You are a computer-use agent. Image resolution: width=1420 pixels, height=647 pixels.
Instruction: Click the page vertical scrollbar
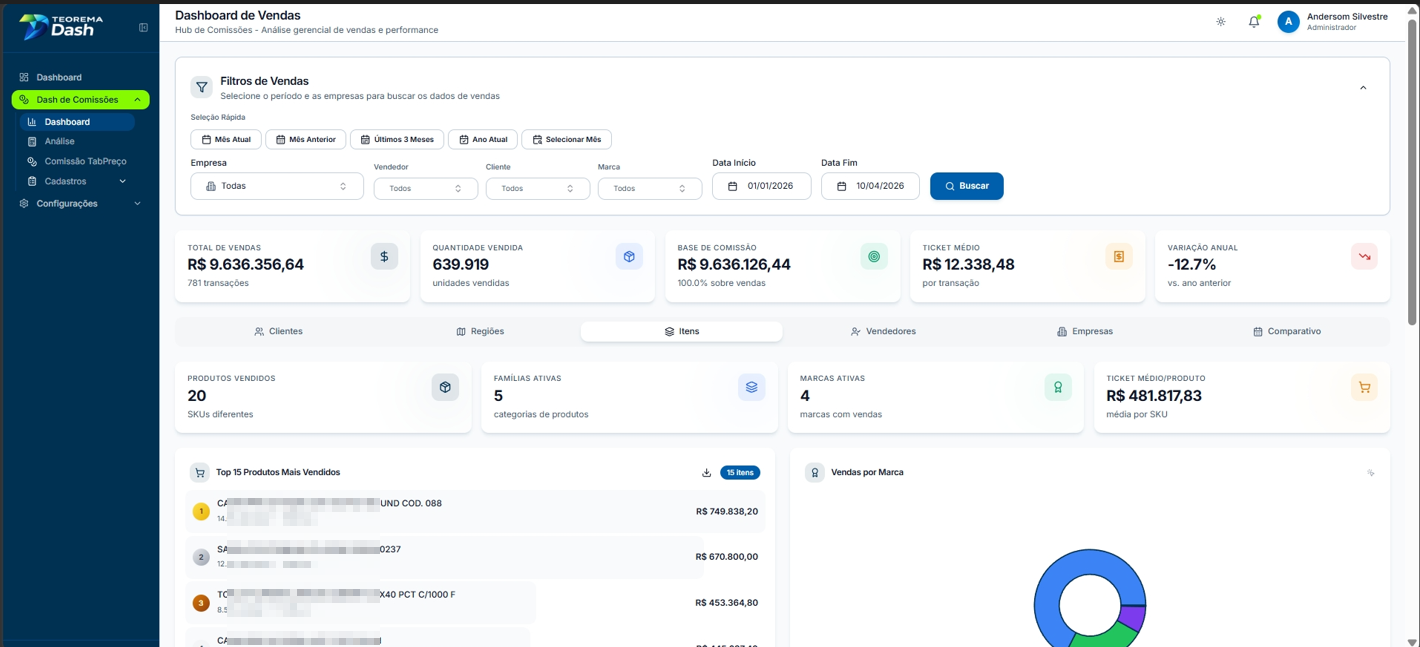click(x=1412, y=170)
